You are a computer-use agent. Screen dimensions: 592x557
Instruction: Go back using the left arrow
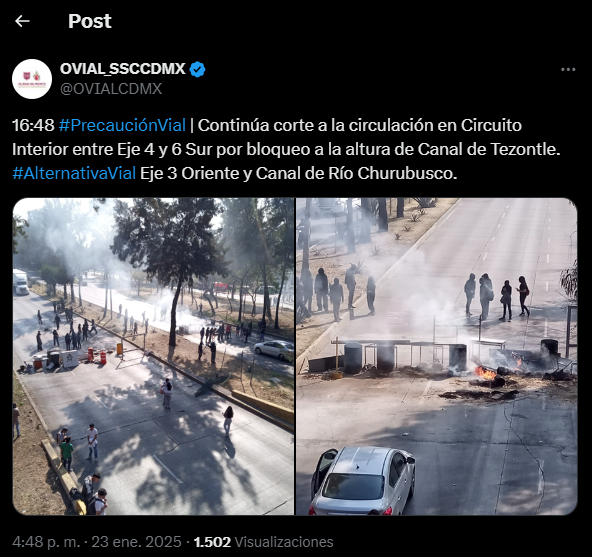22,21
